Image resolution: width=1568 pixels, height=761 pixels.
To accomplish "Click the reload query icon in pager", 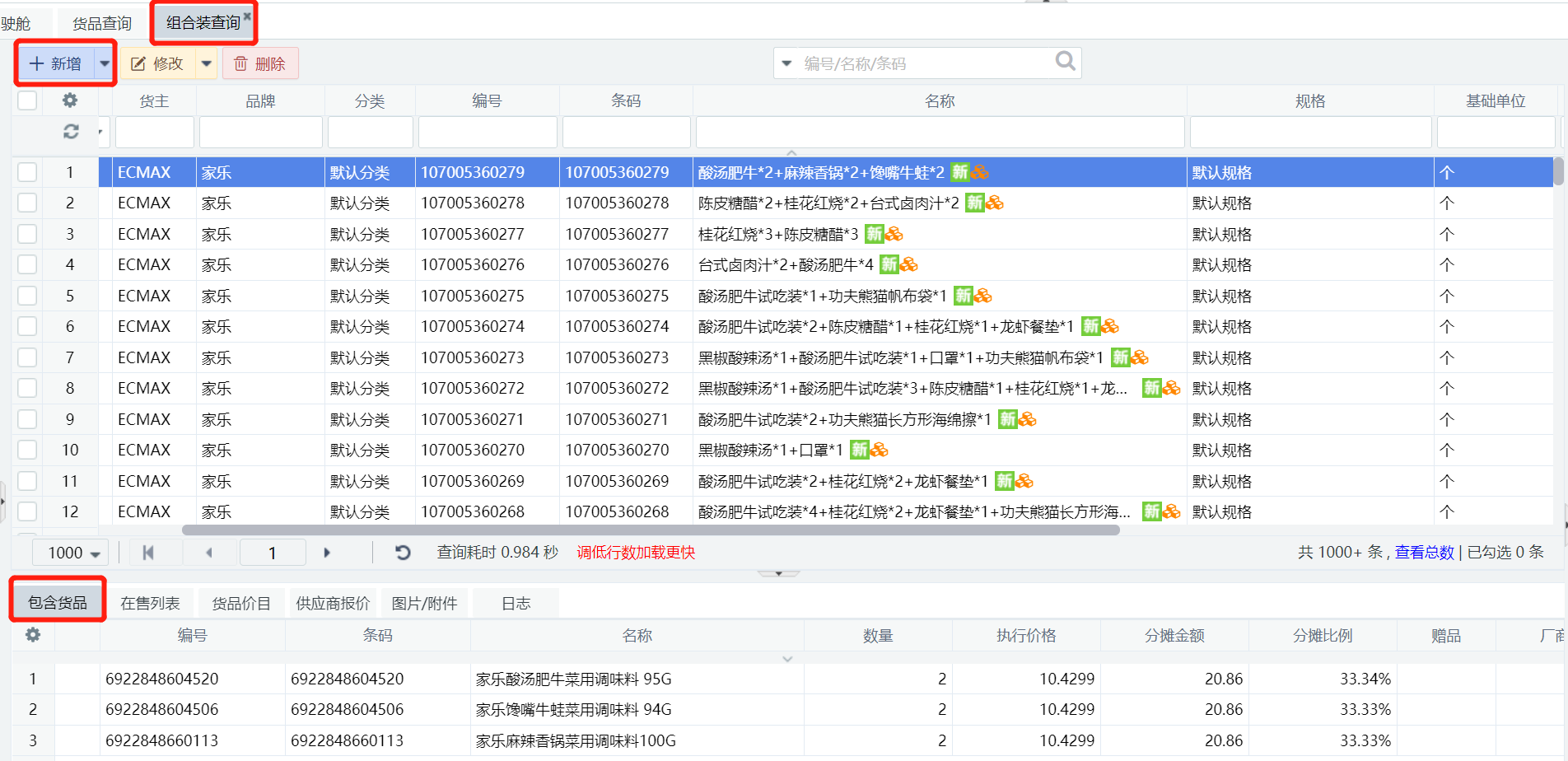I will 403,553.
